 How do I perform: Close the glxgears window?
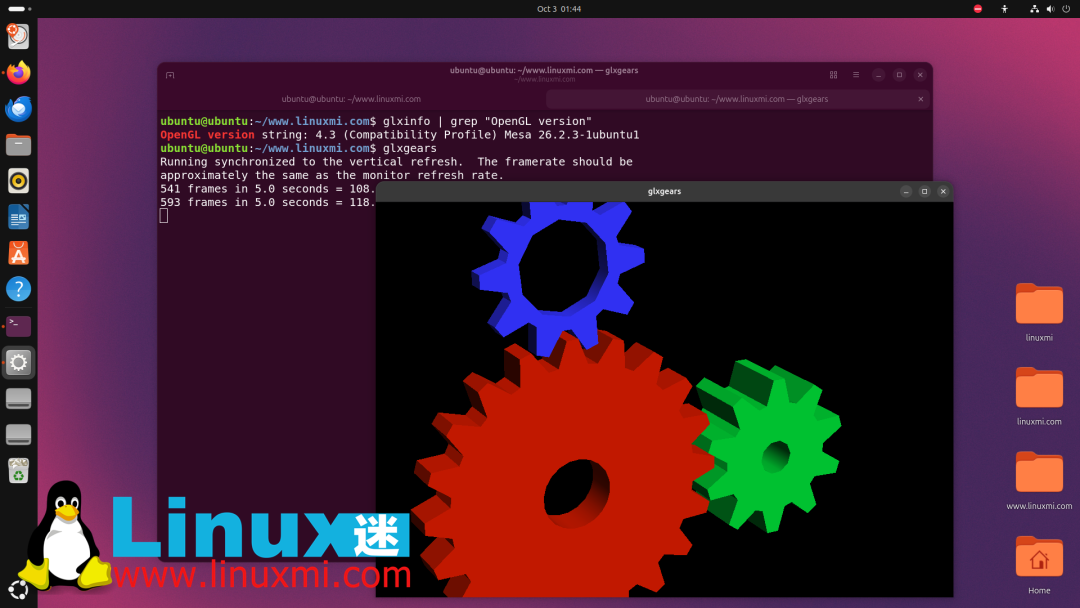943,191
